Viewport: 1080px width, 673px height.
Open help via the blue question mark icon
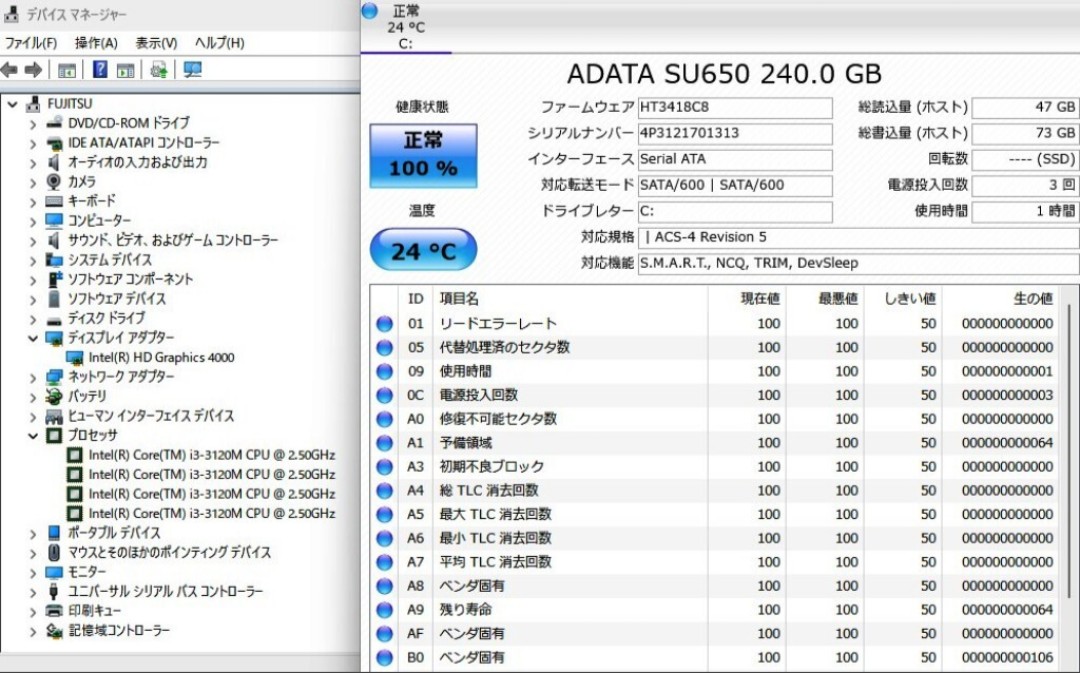click(100, 70)
